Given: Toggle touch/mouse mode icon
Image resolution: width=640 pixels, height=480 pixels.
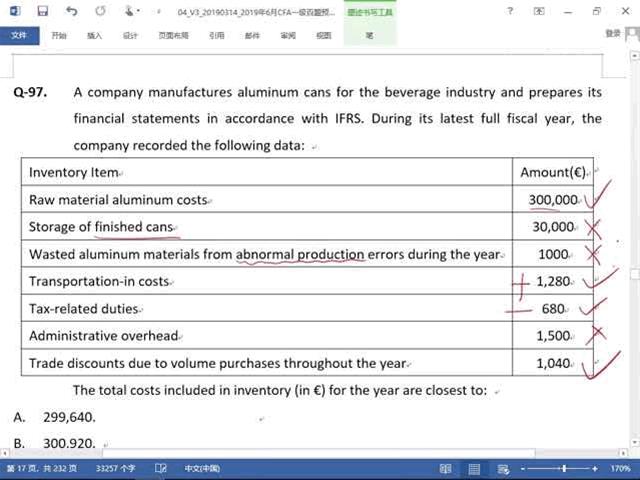Looking at the screenshot, I should pos(130,11).
